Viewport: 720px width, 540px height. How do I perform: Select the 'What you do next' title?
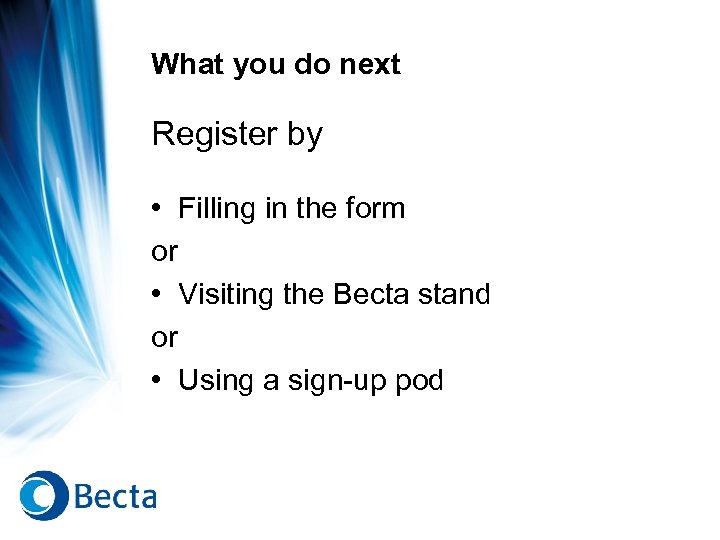tap(275, 65)
